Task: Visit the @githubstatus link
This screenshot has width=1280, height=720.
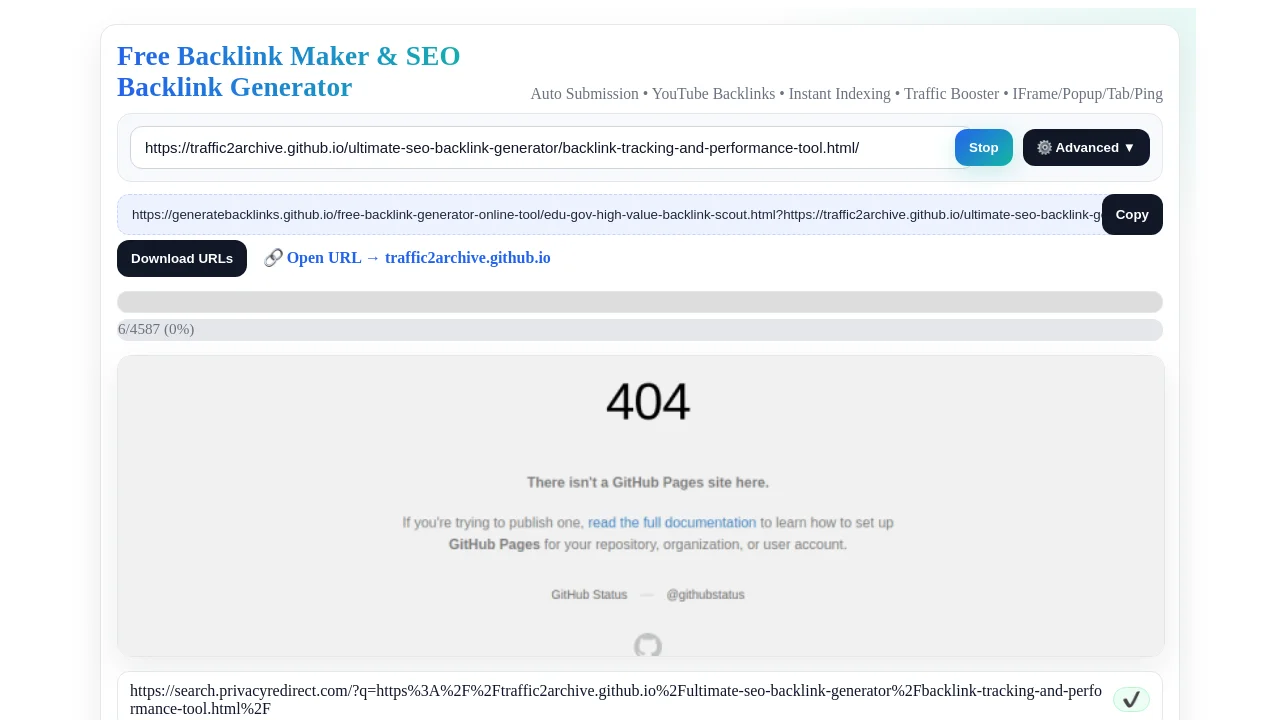Action: tap(706, 594)
